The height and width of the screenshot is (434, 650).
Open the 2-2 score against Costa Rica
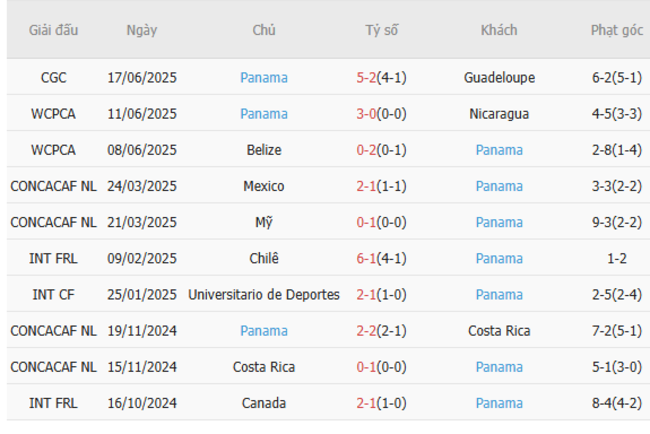pyautogui.click(x=367, y=331)
